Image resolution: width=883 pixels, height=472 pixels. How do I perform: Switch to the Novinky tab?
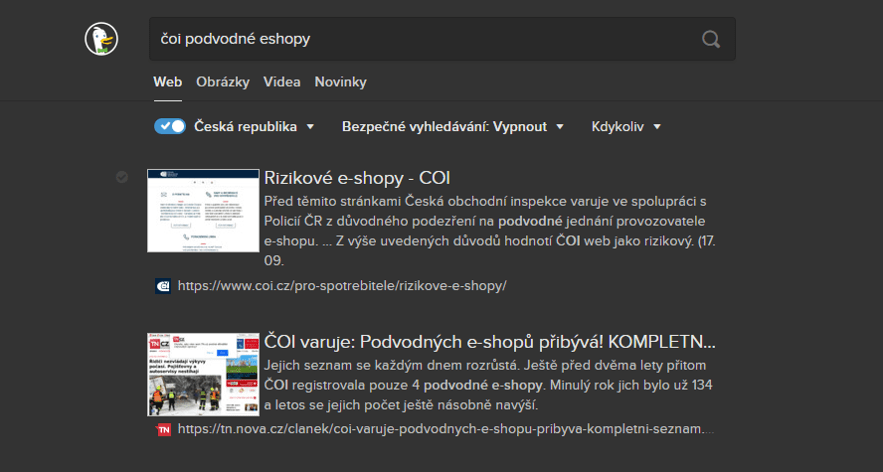pos(341,82)
